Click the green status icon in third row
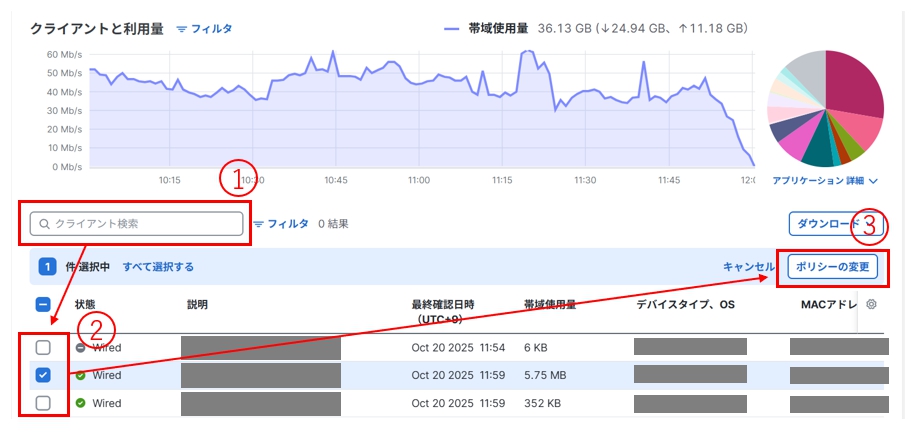Viewport: 914px width, 437px height. point(80,404)
